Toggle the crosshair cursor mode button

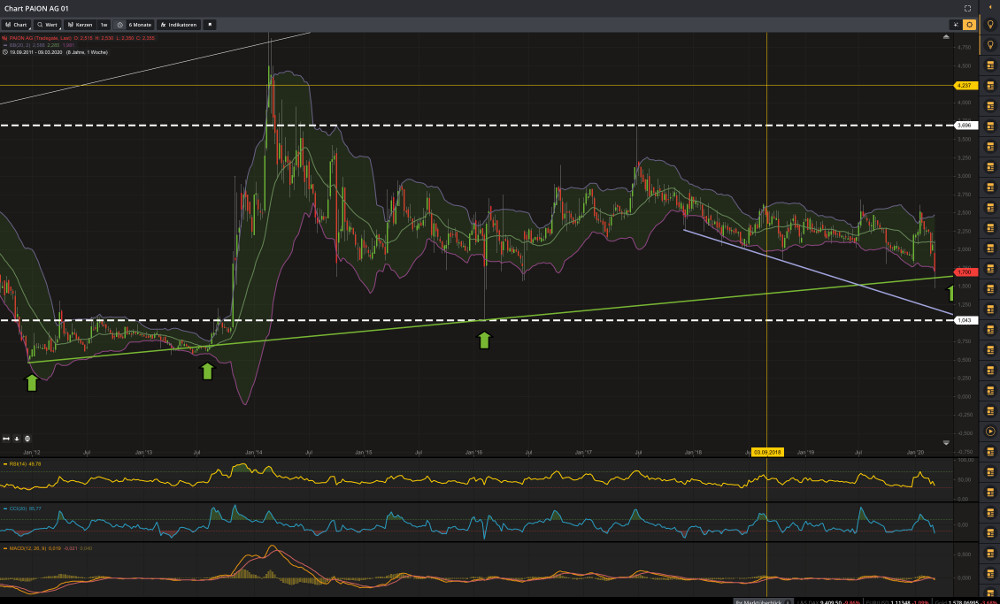tap(955, 25)
